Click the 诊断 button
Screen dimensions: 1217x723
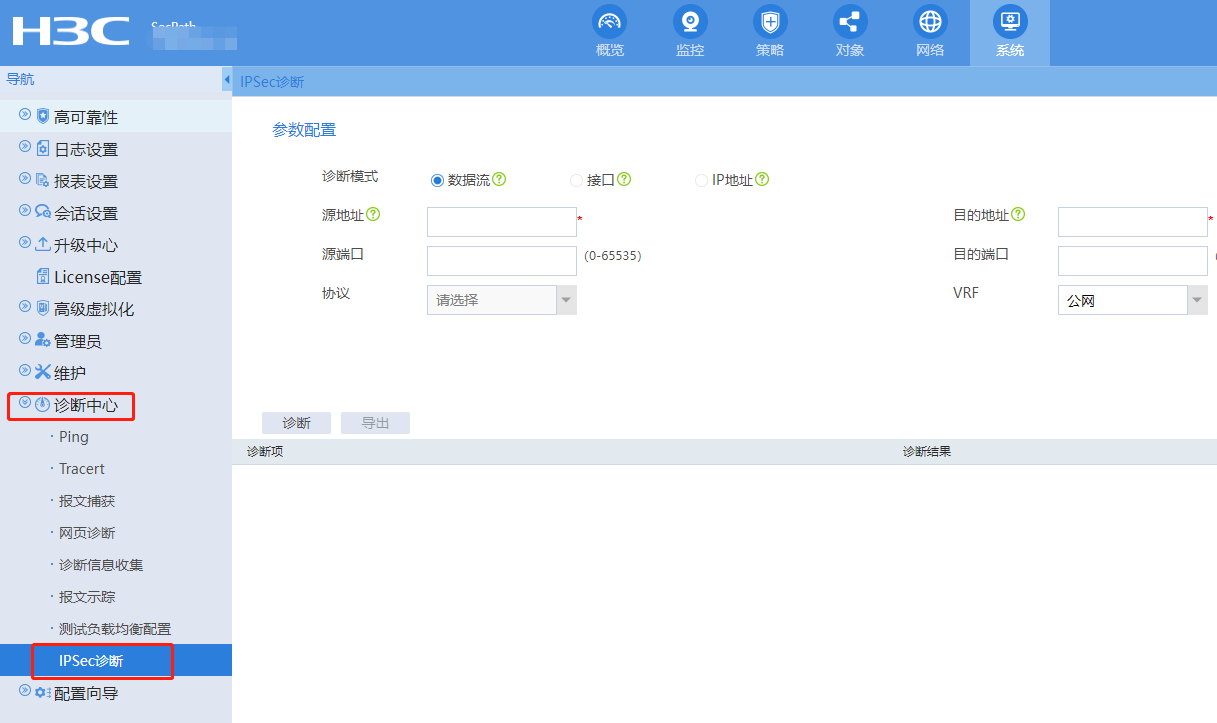click(296, 423)
